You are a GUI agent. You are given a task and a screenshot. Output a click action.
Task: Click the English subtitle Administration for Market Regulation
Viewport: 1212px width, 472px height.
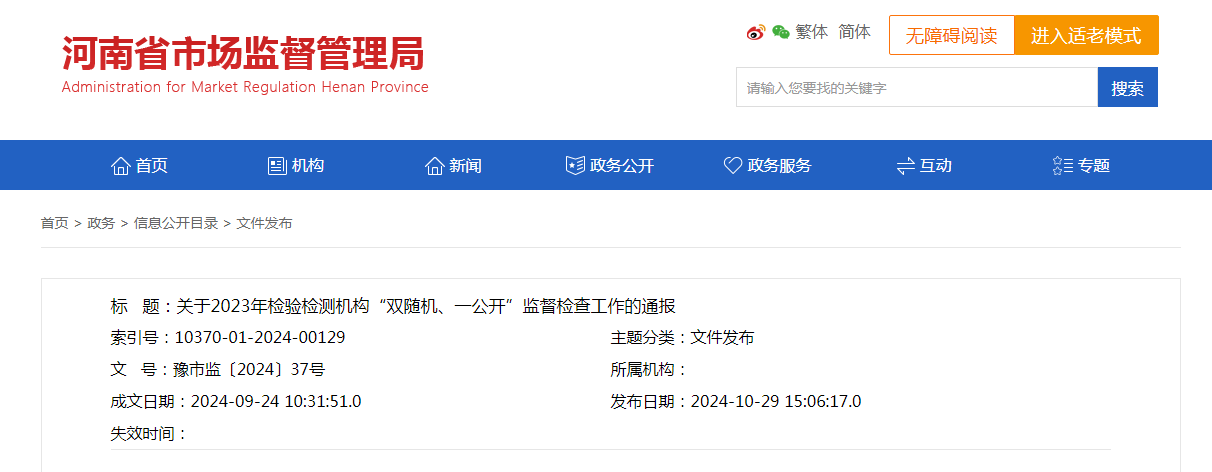(x=245, y=87)
